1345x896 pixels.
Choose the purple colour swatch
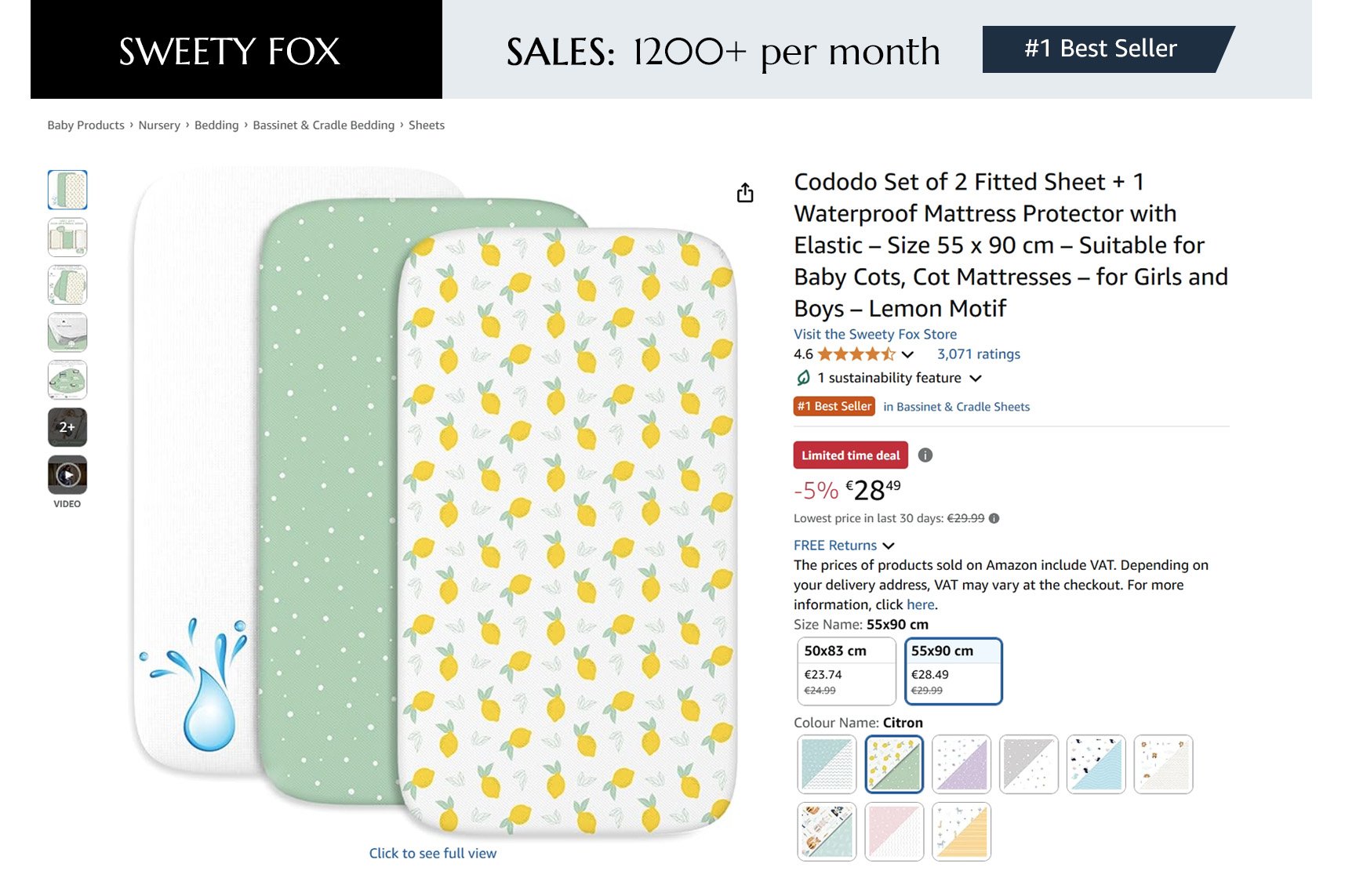[961, 764]
